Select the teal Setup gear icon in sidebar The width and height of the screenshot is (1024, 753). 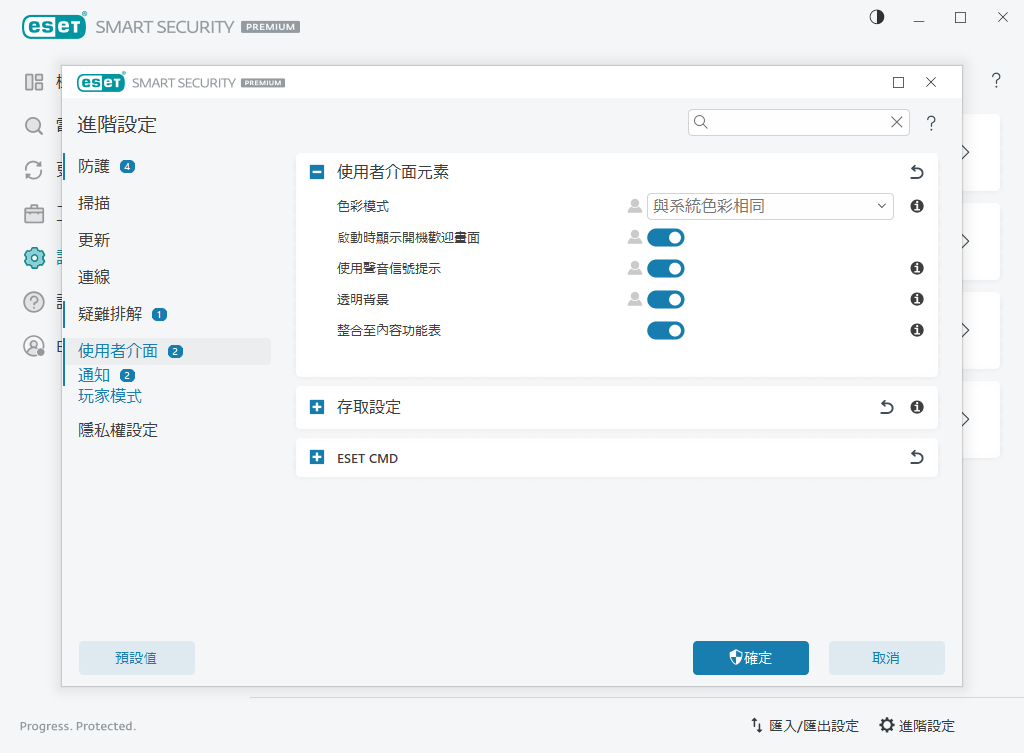point(33,258)
